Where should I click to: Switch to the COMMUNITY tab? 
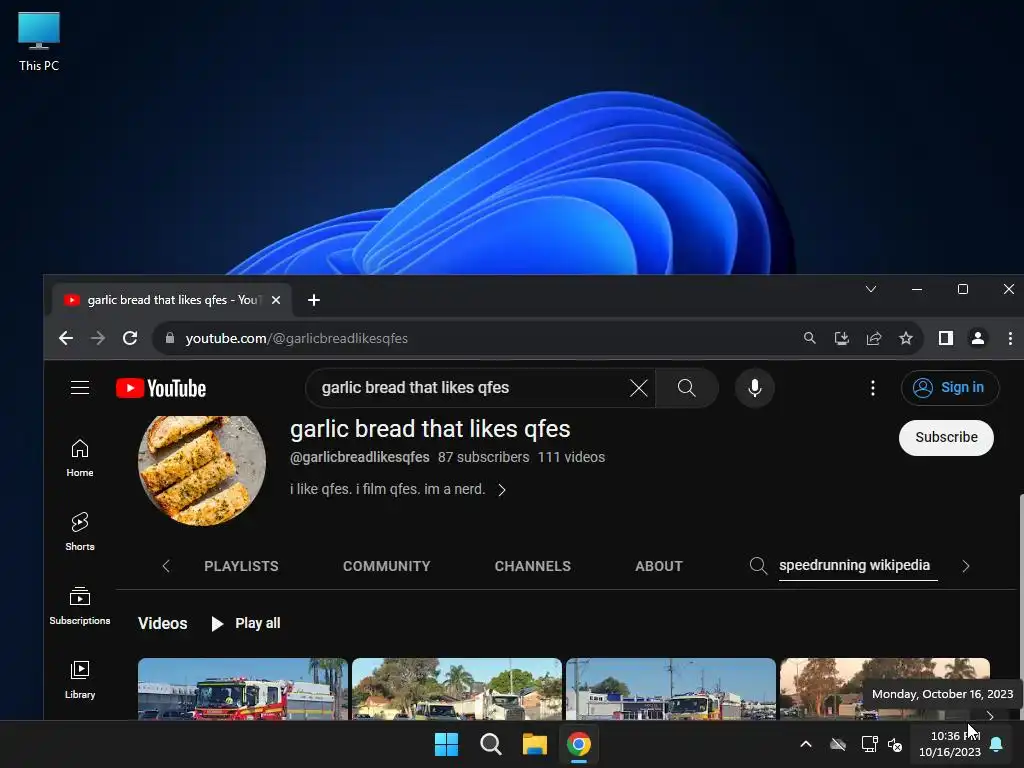387,566
